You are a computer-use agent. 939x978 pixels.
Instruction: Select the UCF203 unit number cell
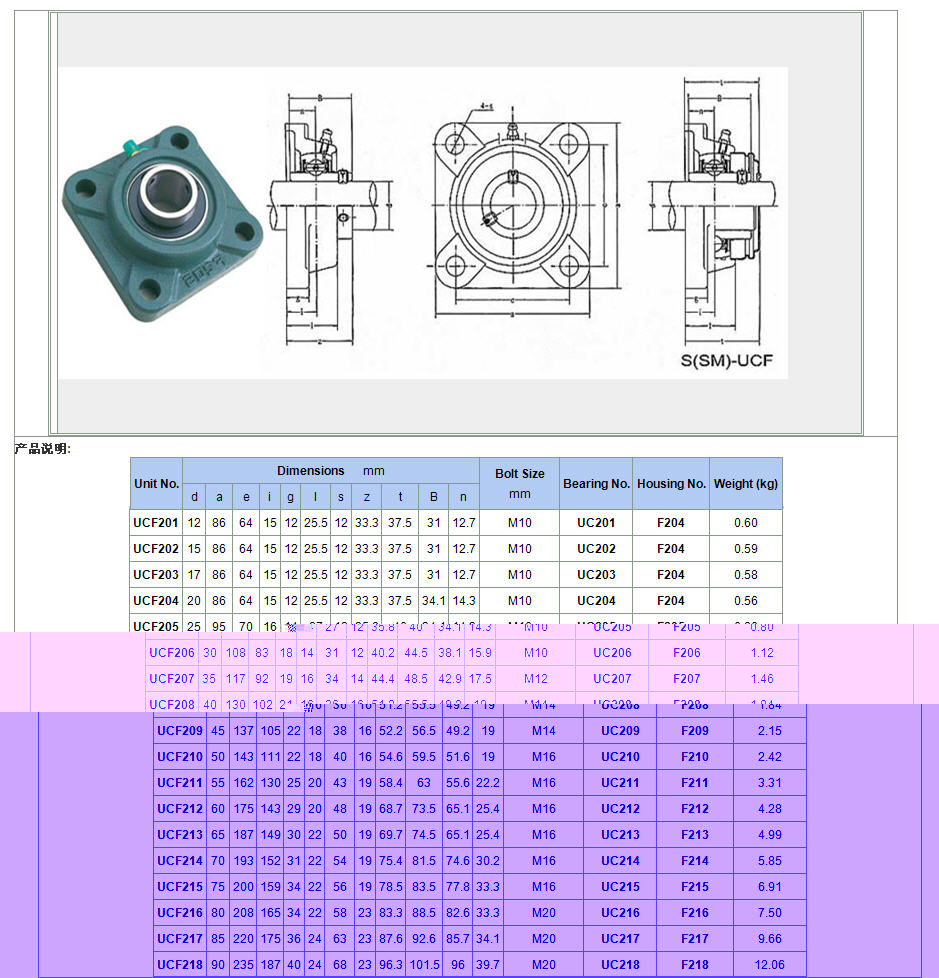pos(156,574)
